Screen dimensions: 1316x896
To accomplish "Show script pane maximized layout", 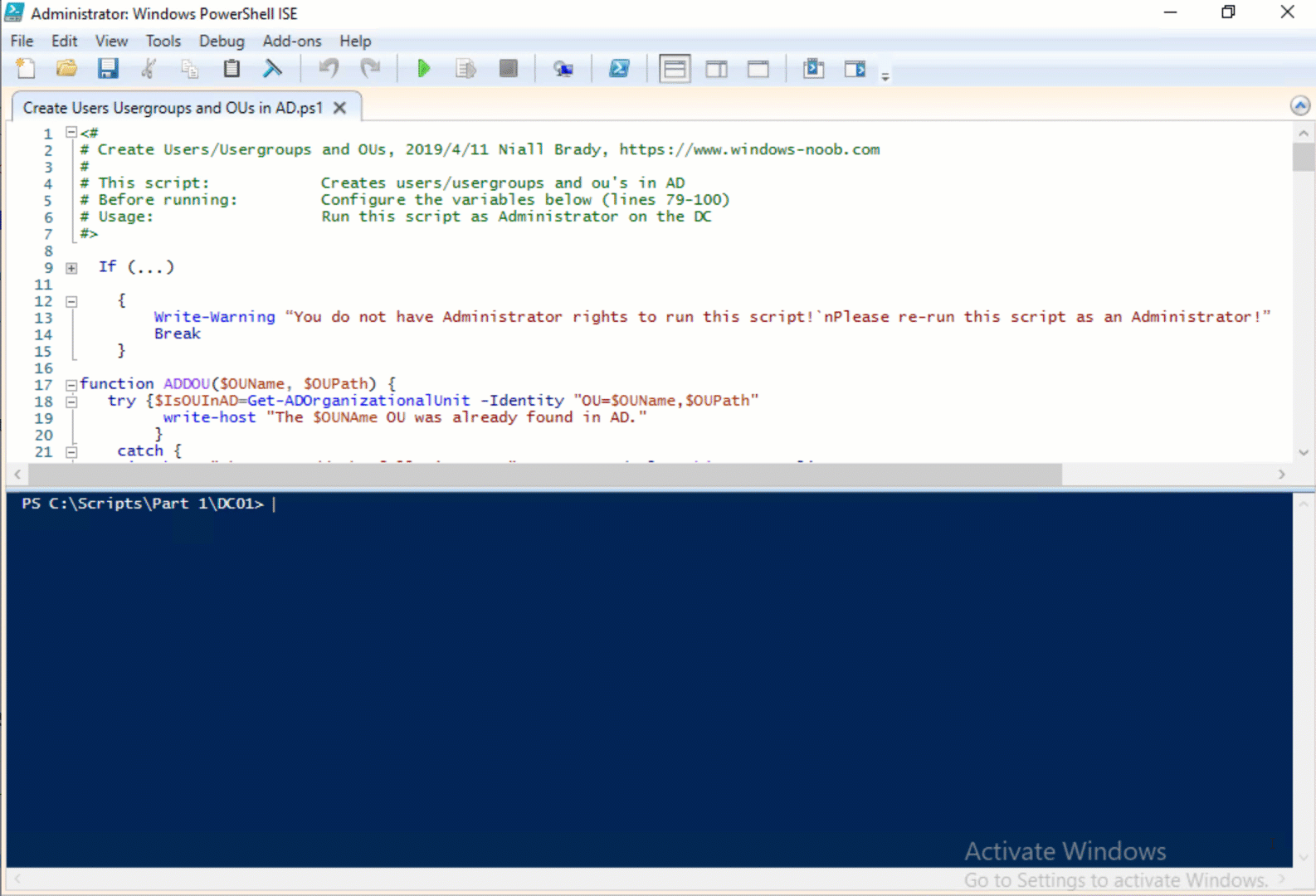I will [x=758, y=69].
